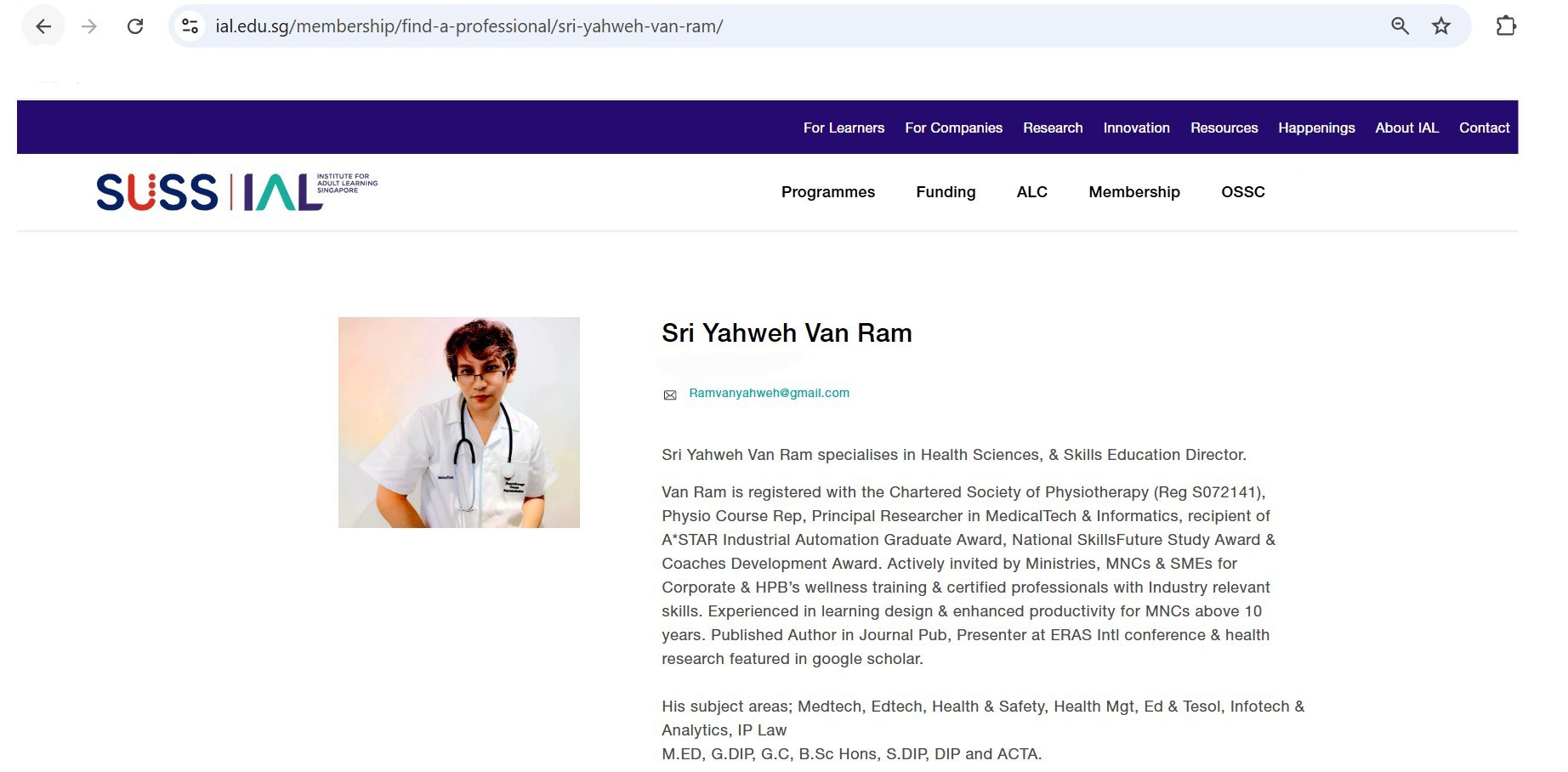The image size is (1568, 772).
Task: Open the For Companies menu
Action: pyautogui.click(x=953, y=128)
